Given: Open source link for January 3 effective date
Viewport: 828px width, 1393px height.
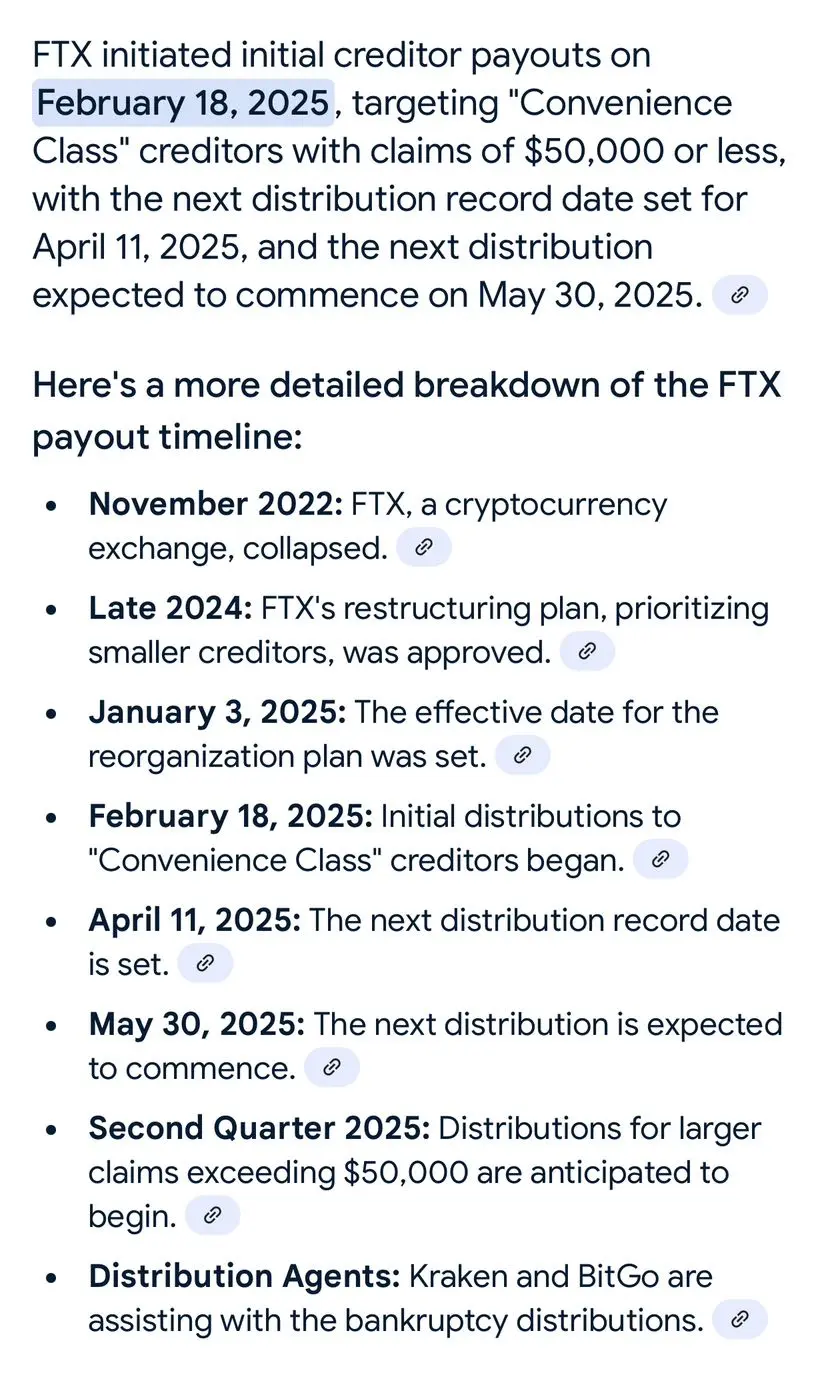Looking at the screenshot, I should tap(522, 756).
